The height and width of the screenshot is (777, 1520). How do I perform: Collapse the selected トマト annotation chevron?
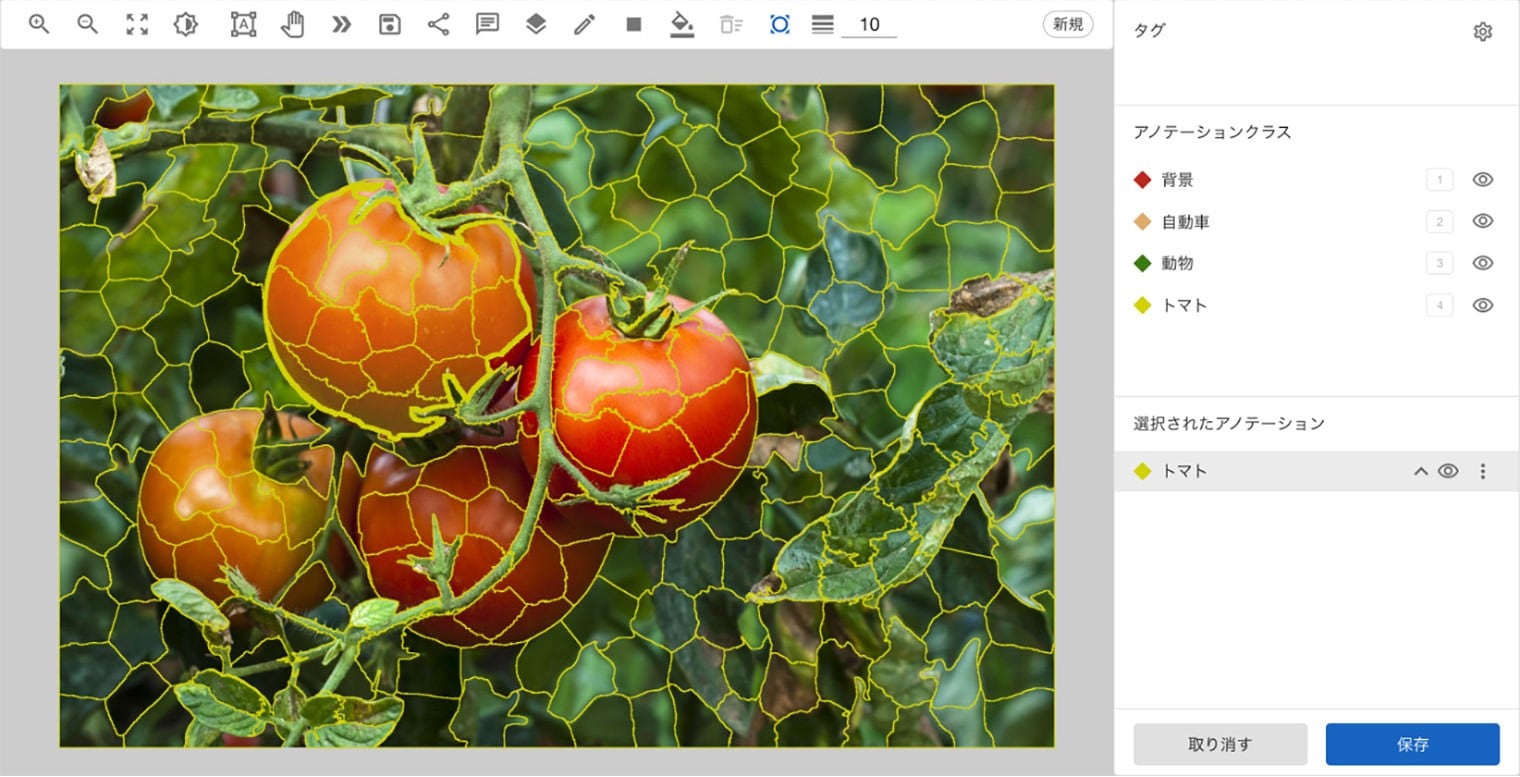tap(1420, 471)
